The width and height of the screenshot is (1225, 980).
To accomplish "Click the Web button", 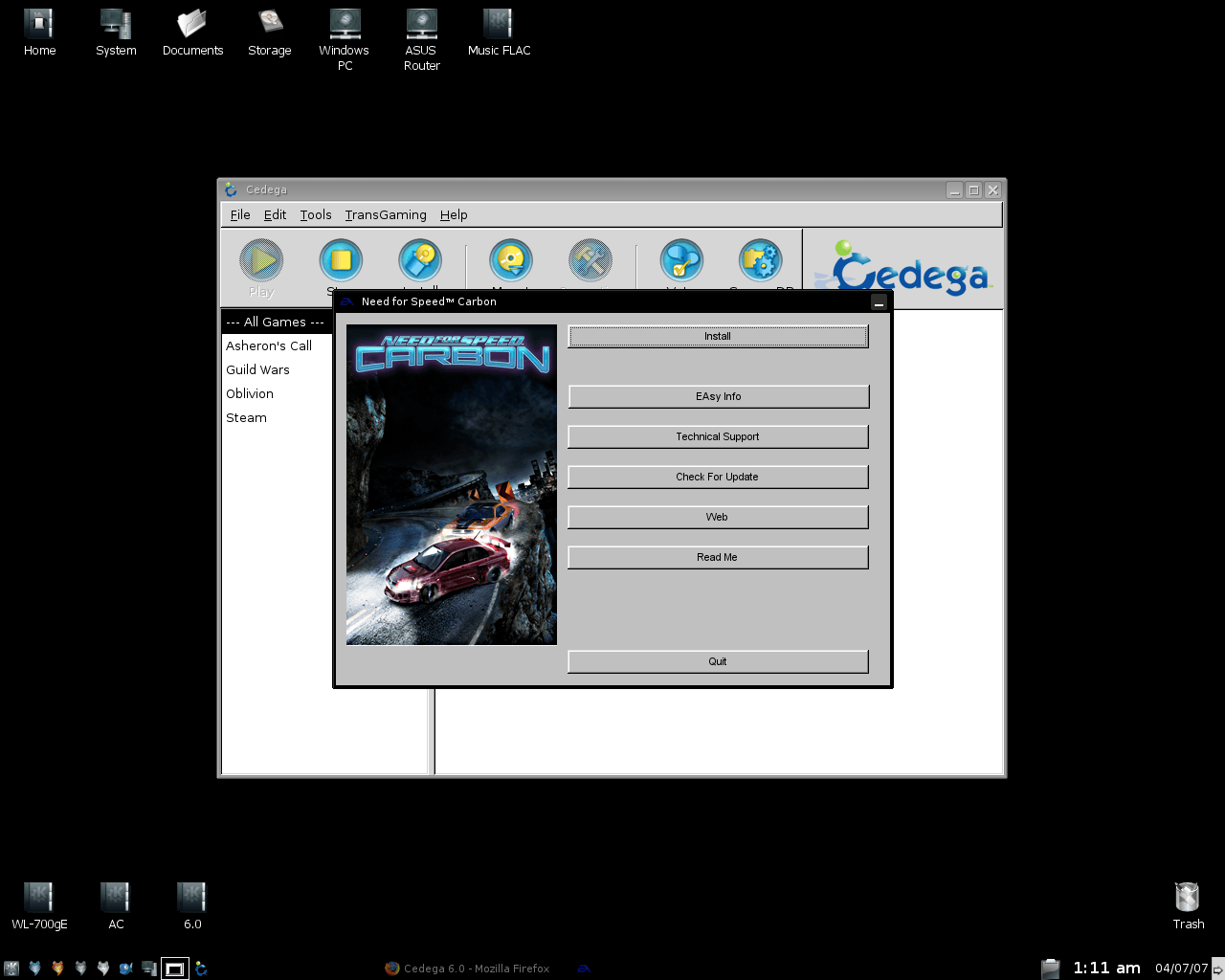I will pos(718,517).
